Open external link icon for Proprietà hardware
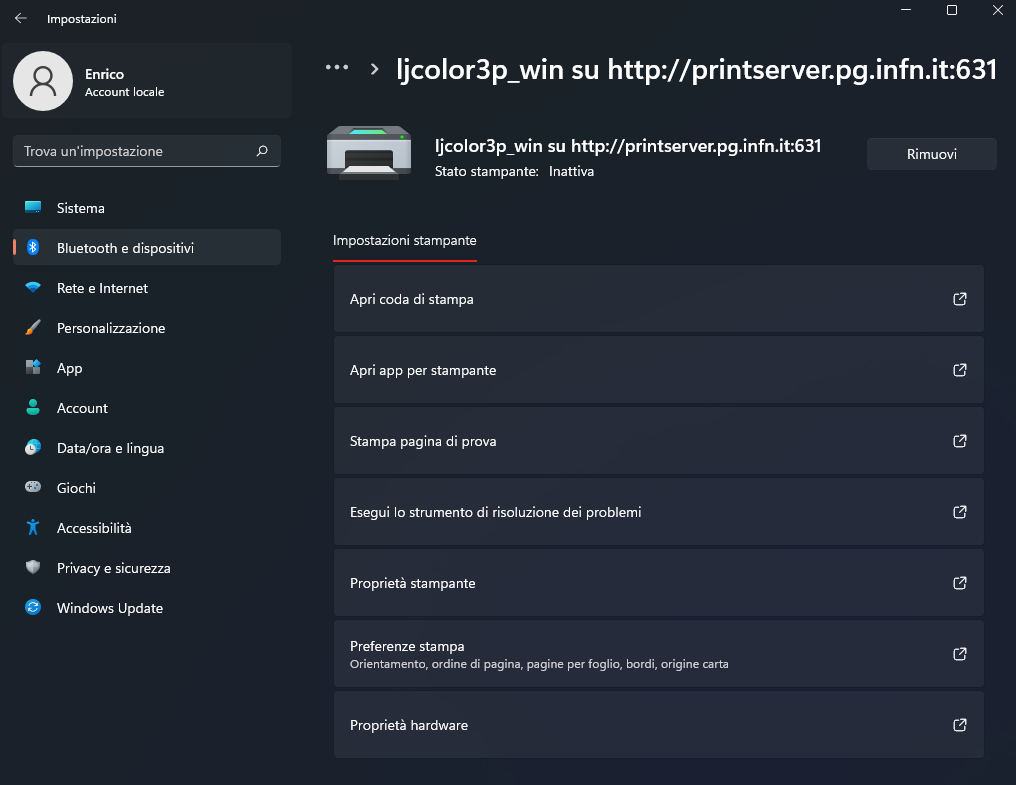 pos(960,725)
